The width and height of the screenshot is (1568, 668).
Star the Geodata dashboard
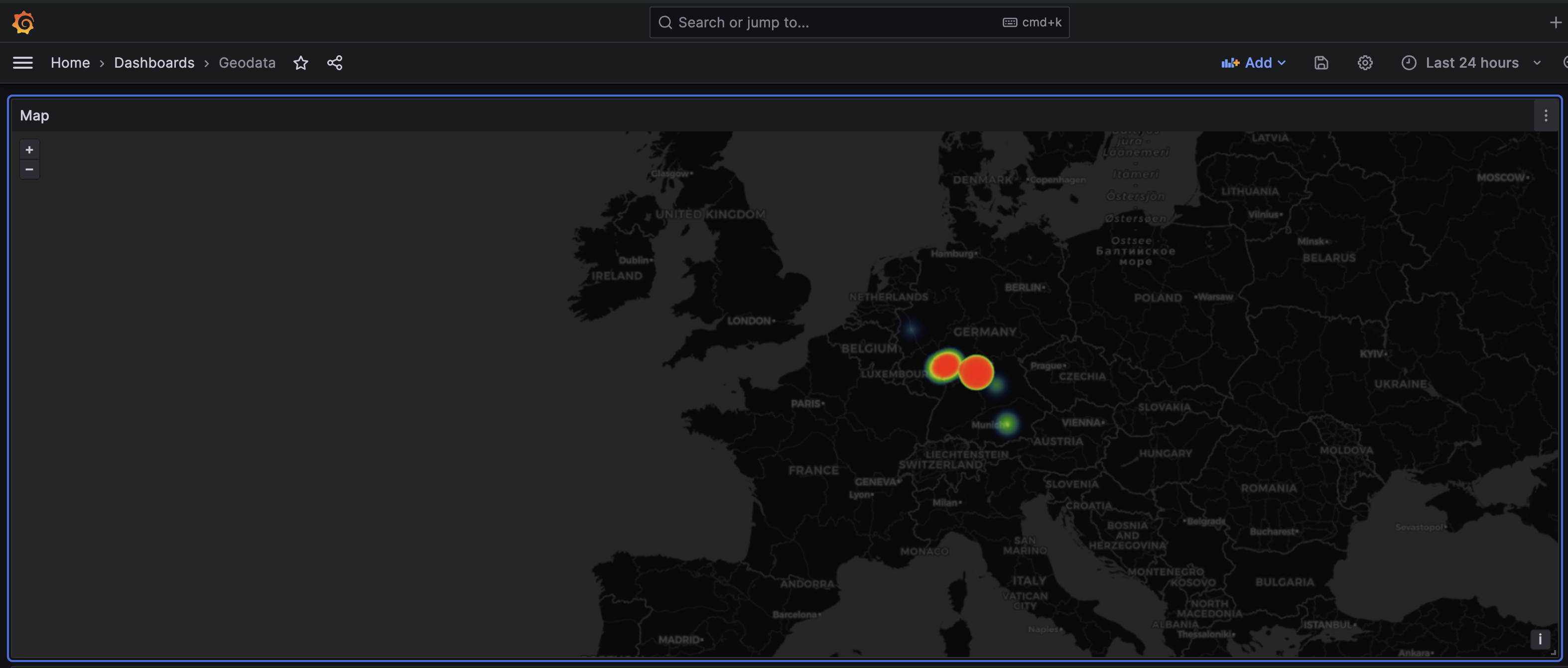click(x=301, y=63)
